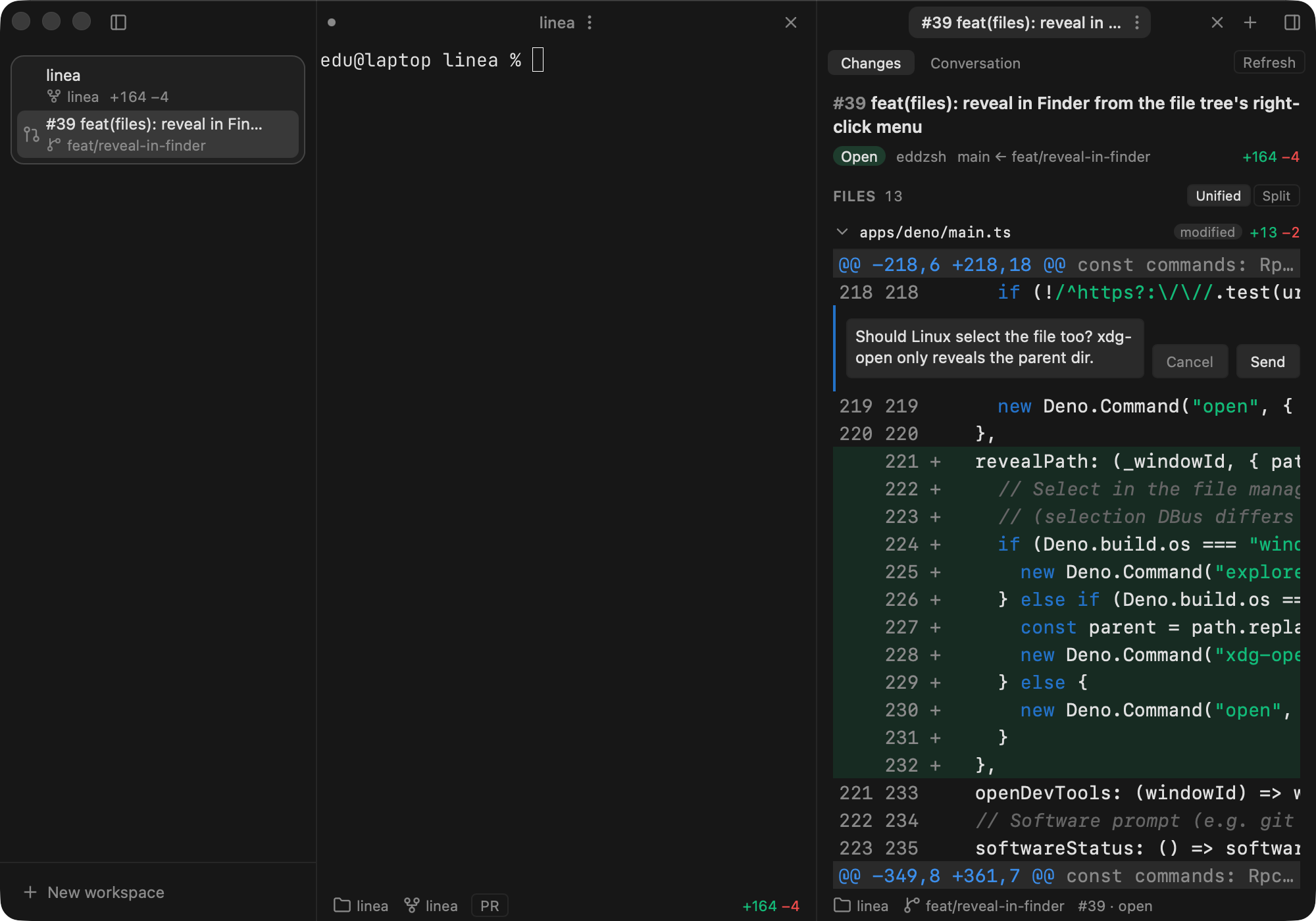The image size is (1316, 921).
Task: Collapse the apps/deno/main.ts file diff
Action: (842, 232)
